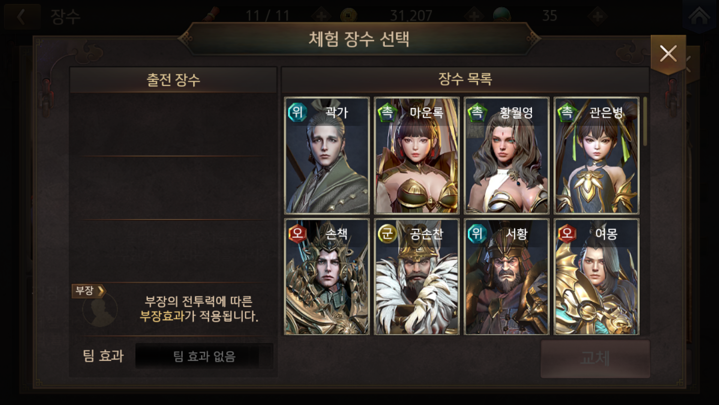
Task: Pick the 관은병 general card
Action: point(596,155)
